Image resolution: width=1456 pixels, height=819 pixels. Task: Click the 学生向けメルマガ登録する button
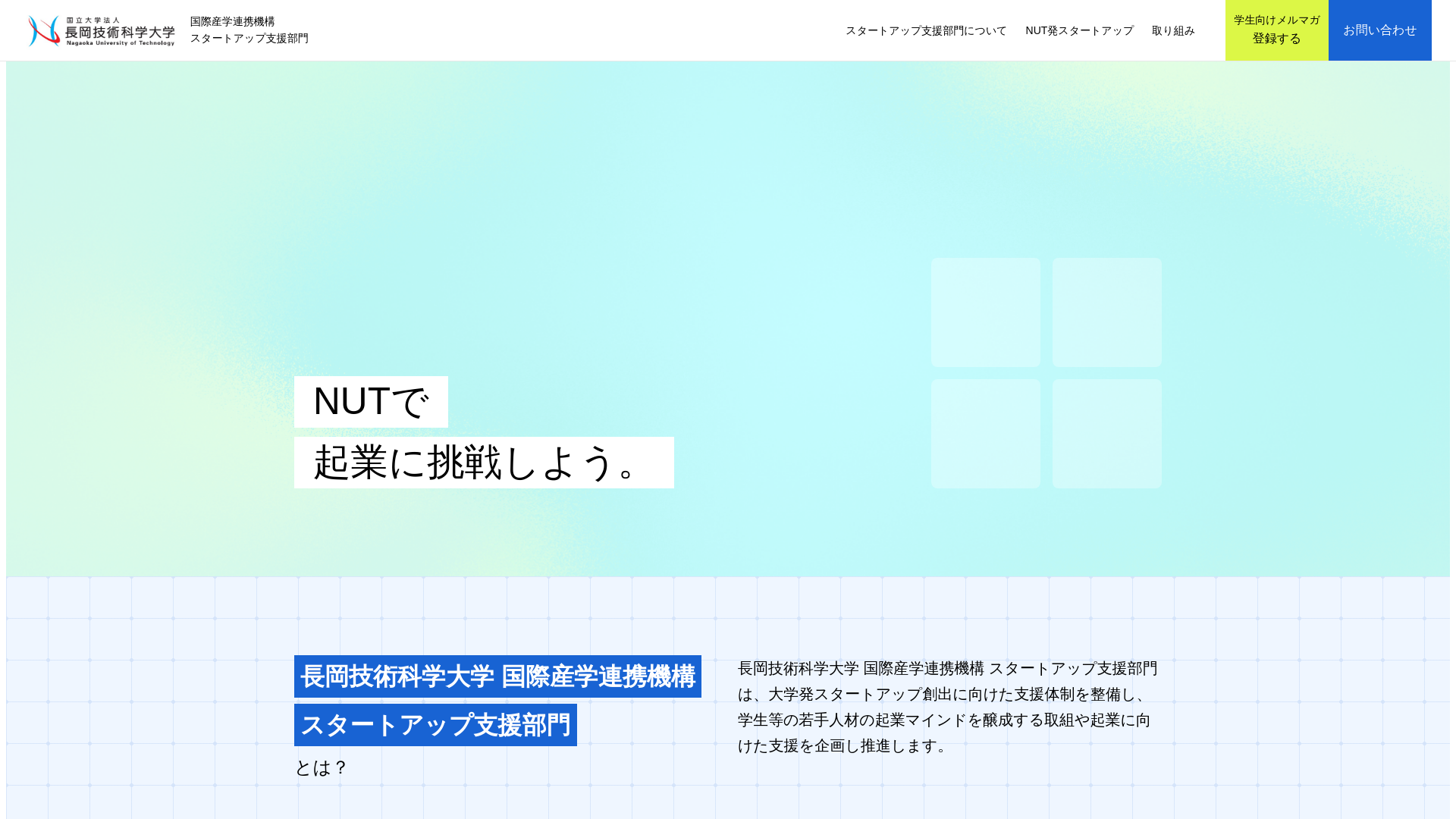pos(1277,30)
